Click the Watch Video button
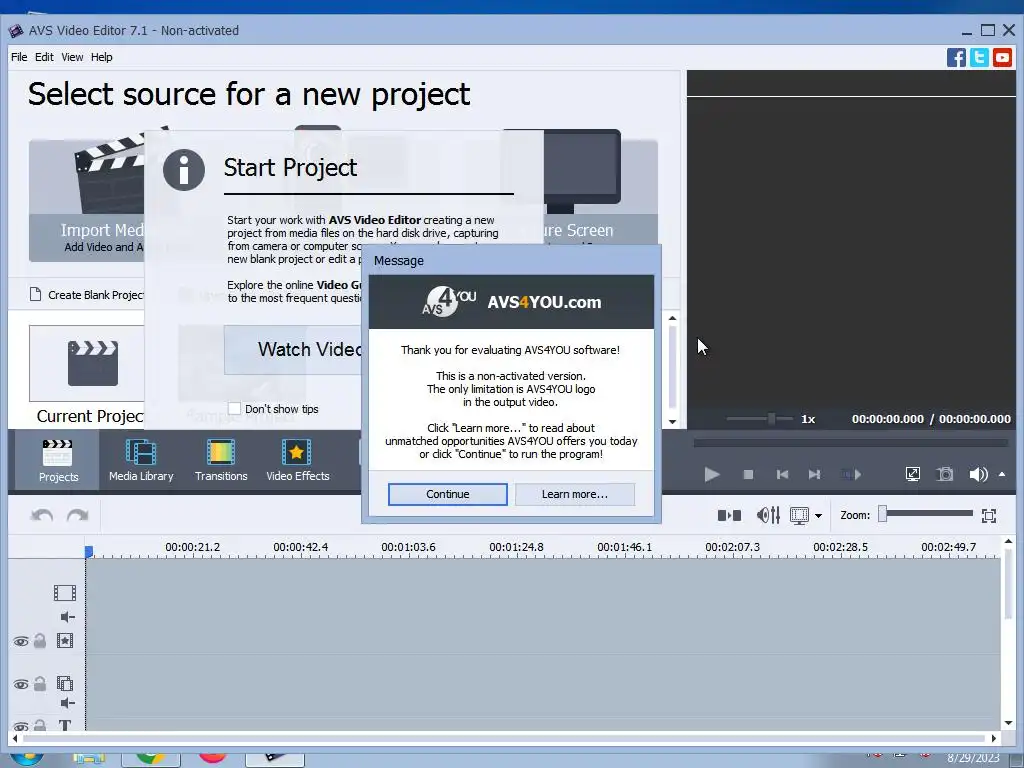Screen dimensions: 1024x768 (293, 349)
